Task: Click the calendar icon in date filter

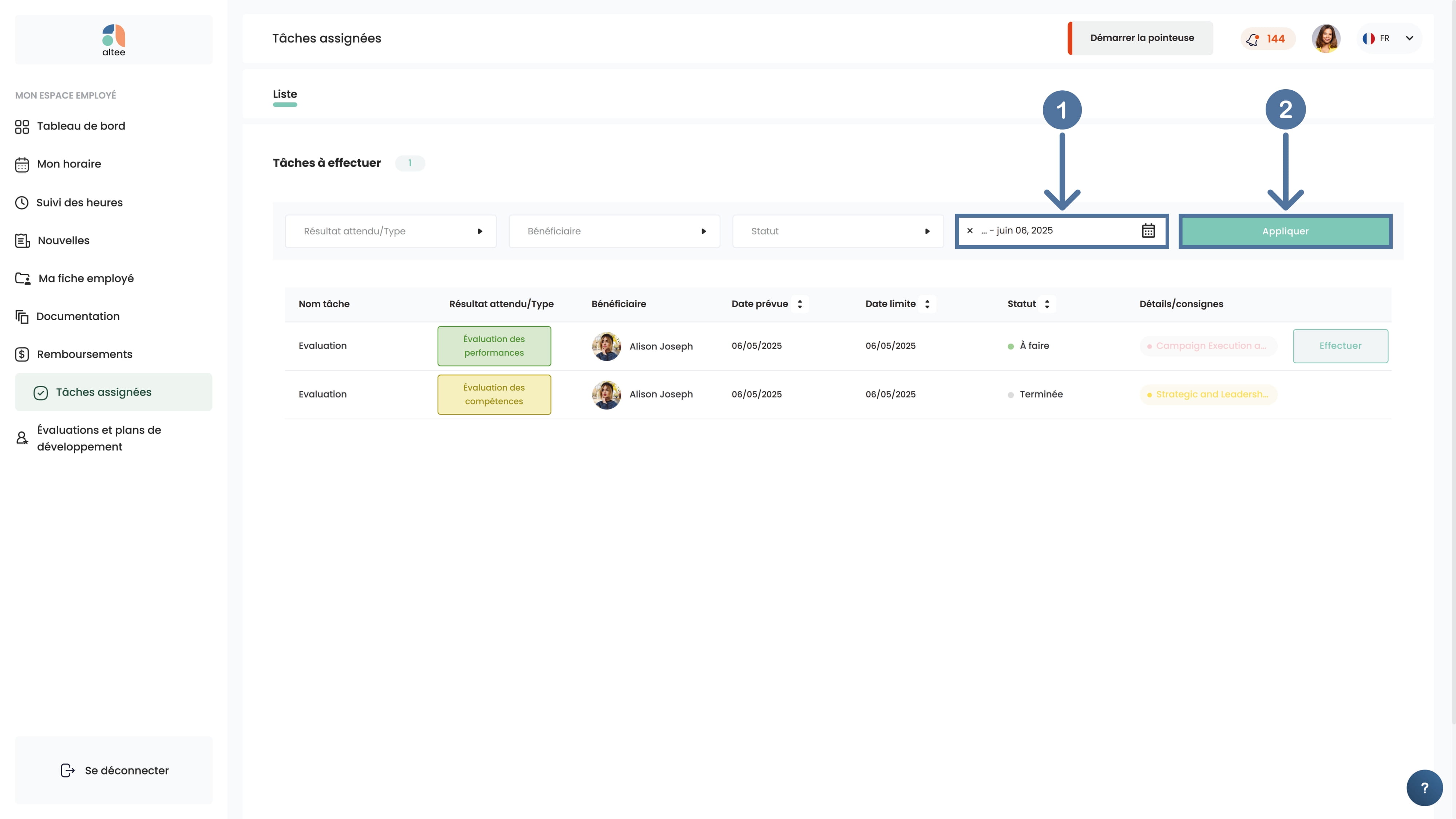Action: point(1148,231)
